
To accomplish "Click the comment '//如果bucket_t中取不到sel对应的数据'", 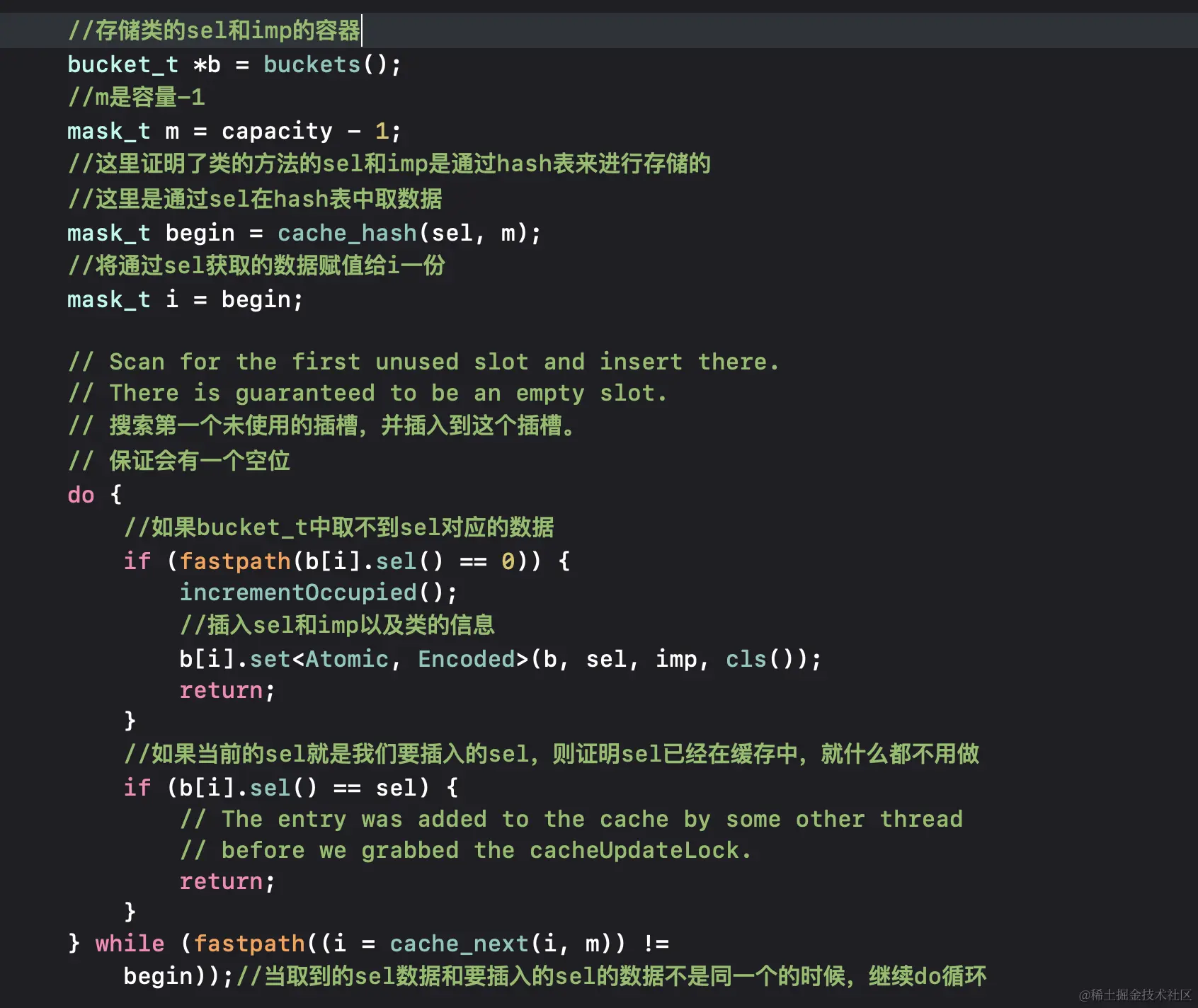I will [x=339, y=527].
